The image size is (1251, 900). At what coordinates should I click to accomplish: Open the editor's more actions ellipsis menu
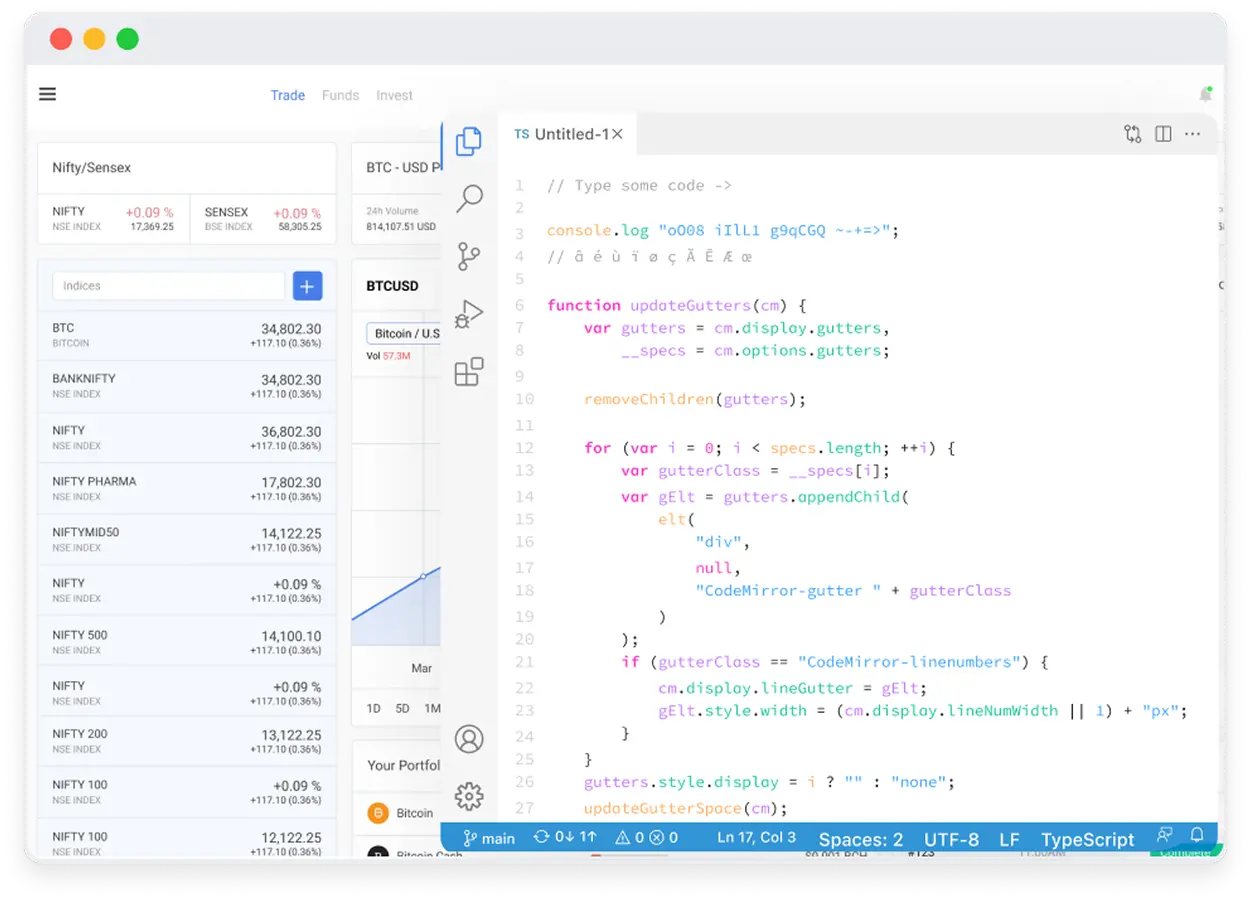[x=1192, y=133]
